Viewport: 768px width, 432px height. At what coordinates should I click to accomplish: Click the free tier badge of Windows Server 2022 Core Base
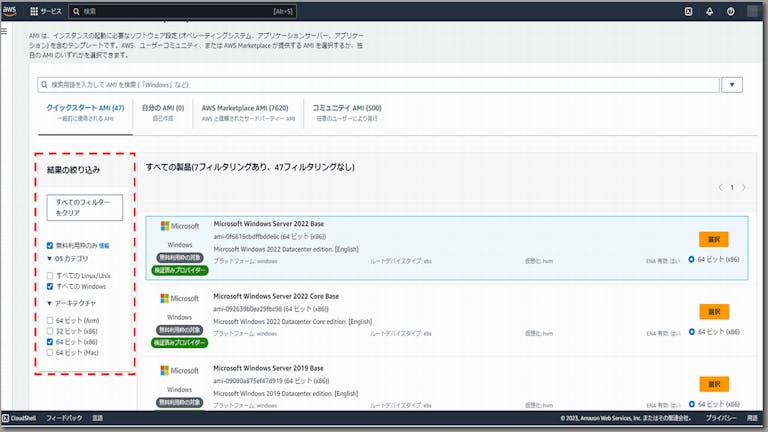pos(179,330)
